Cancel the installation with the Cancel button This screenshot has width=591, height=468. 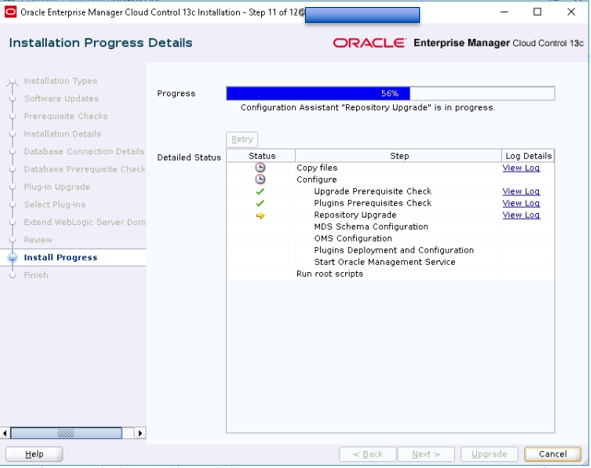point(553,454)
